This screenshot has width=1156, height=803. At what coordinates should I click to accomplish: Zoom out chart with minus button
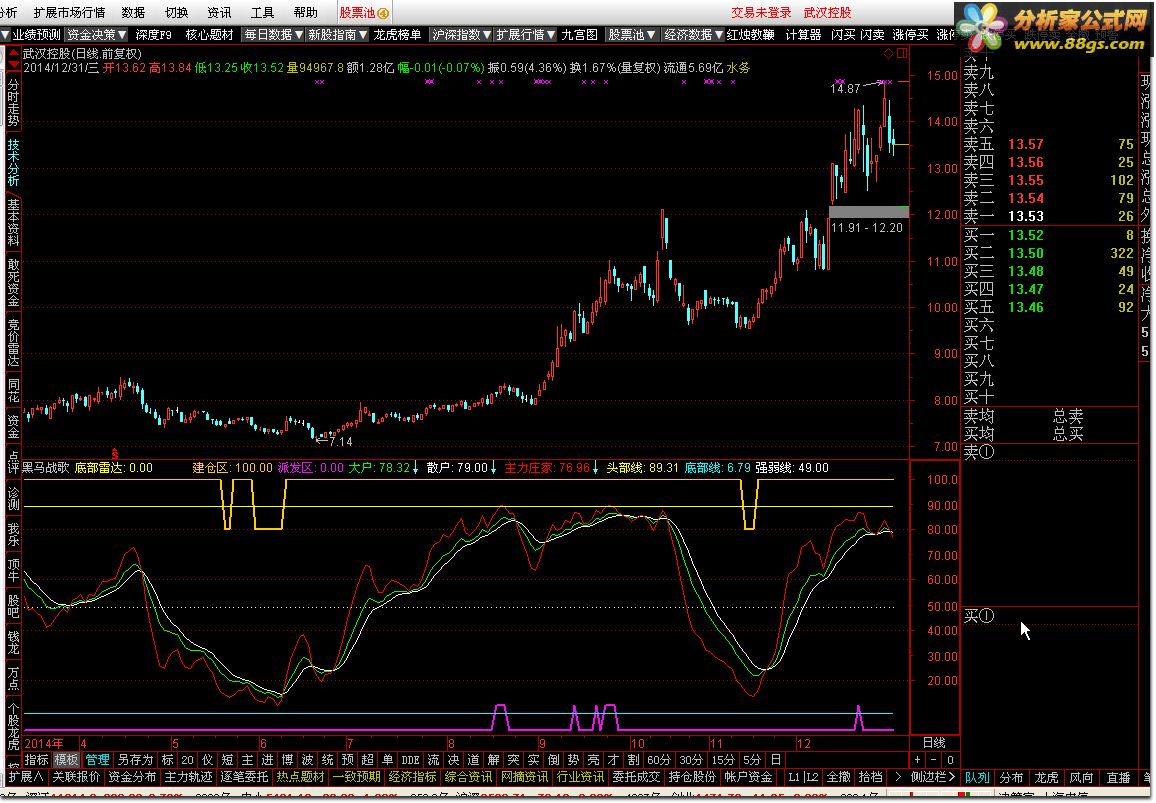click(x=934, y=760)
